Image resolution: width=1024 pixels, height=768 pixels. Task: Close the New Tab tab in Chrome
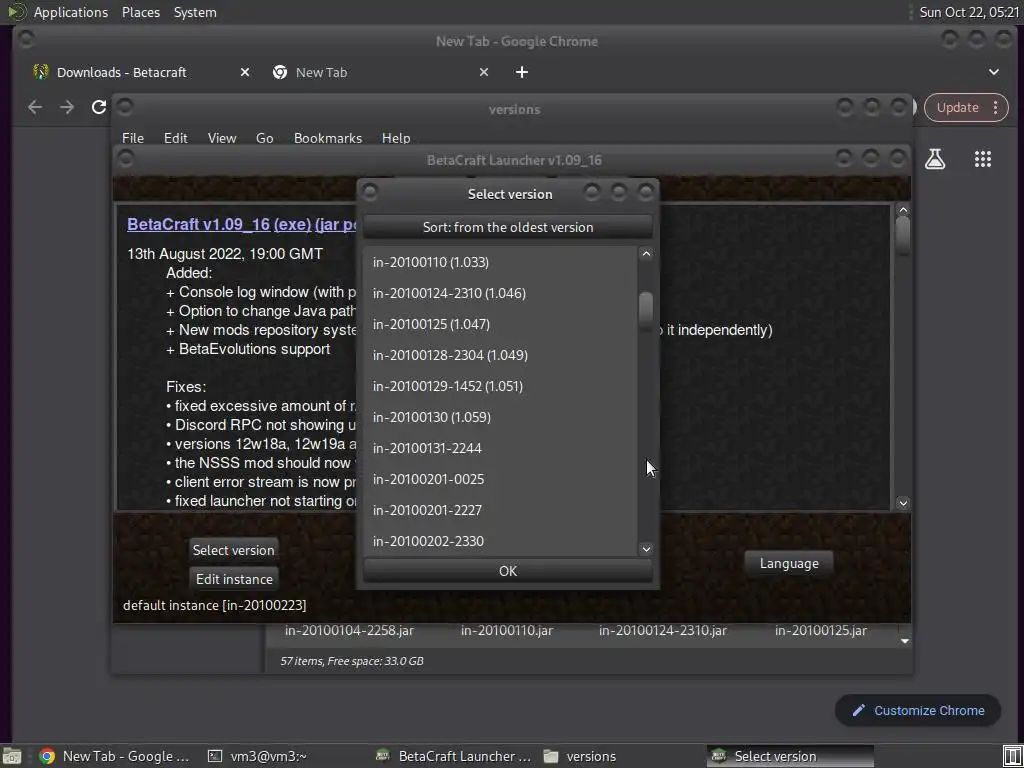tap(483, 72)
